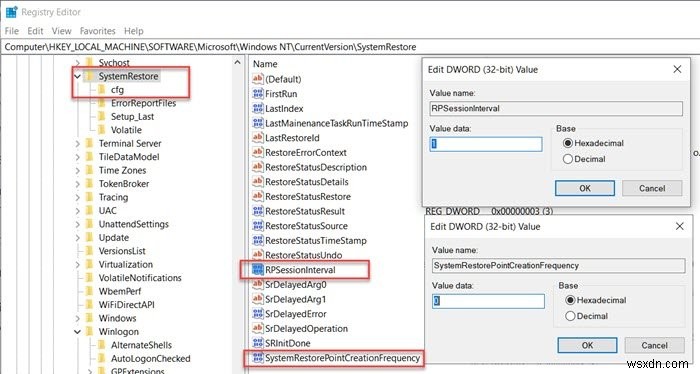Expand the Terminal Server key
The width and height of the screenshot is (700, 374).
click(77, 144)
